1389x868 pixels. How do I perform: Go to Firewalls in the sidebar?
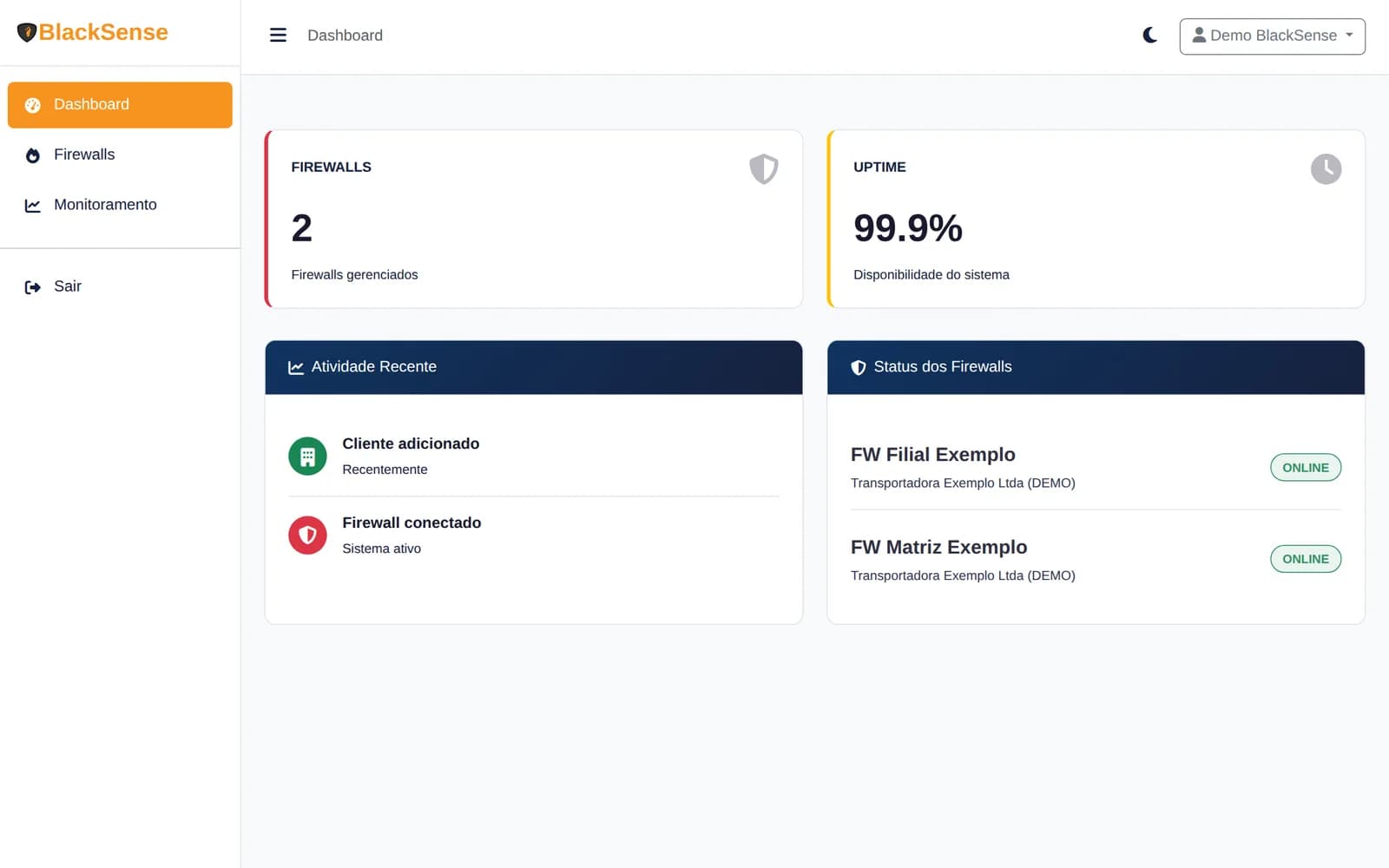click(120, 155)
